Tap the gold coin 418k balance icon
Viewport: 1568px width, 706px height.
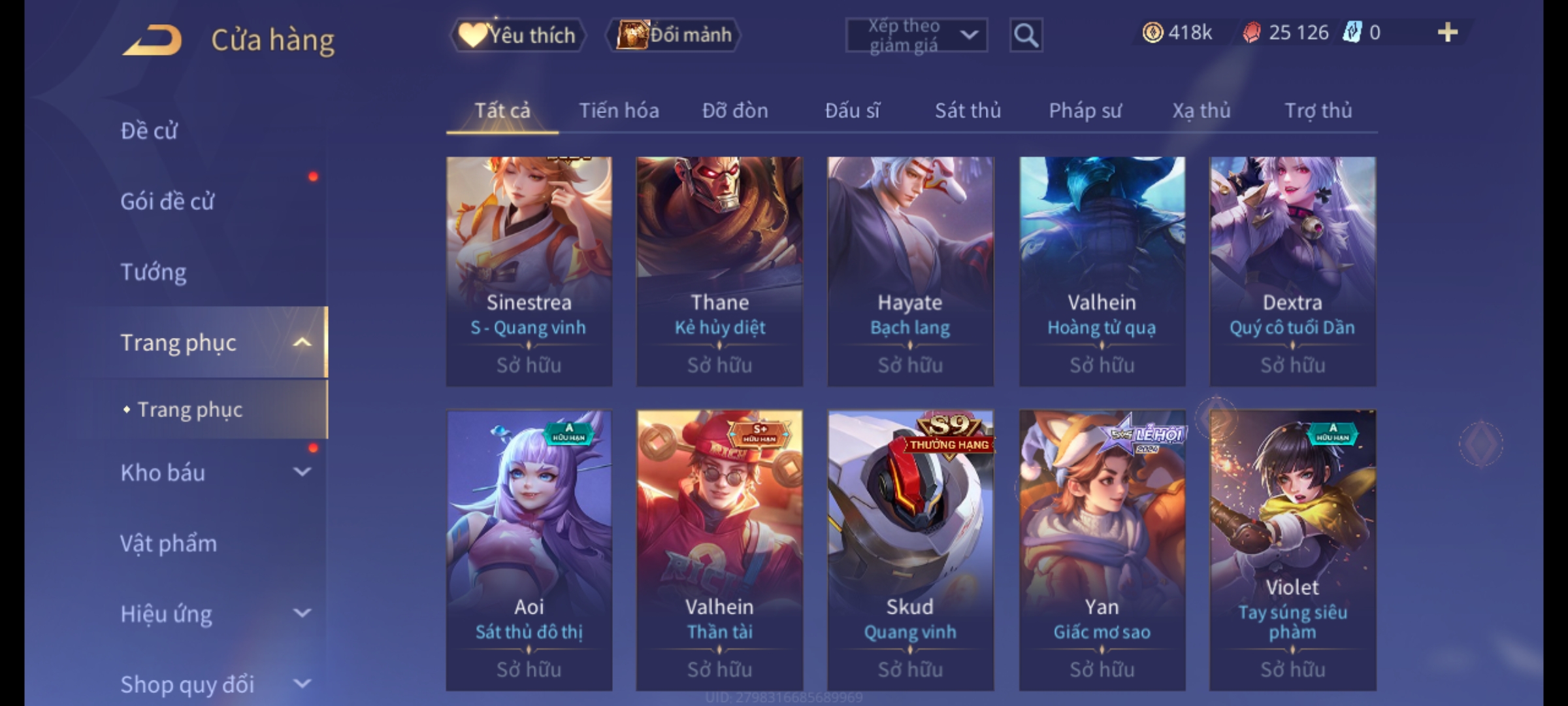pyautogui.click(x=1152, y=33)
